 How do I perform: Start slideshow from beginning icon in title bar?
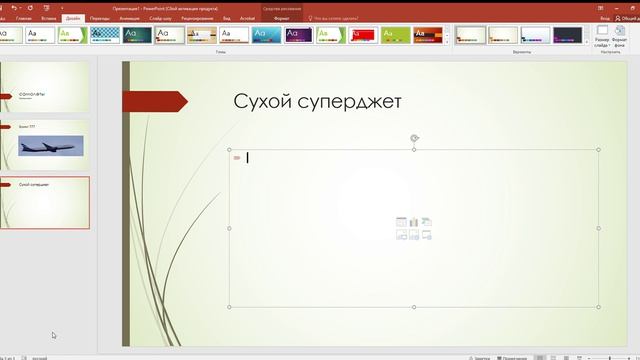(47, 8)
